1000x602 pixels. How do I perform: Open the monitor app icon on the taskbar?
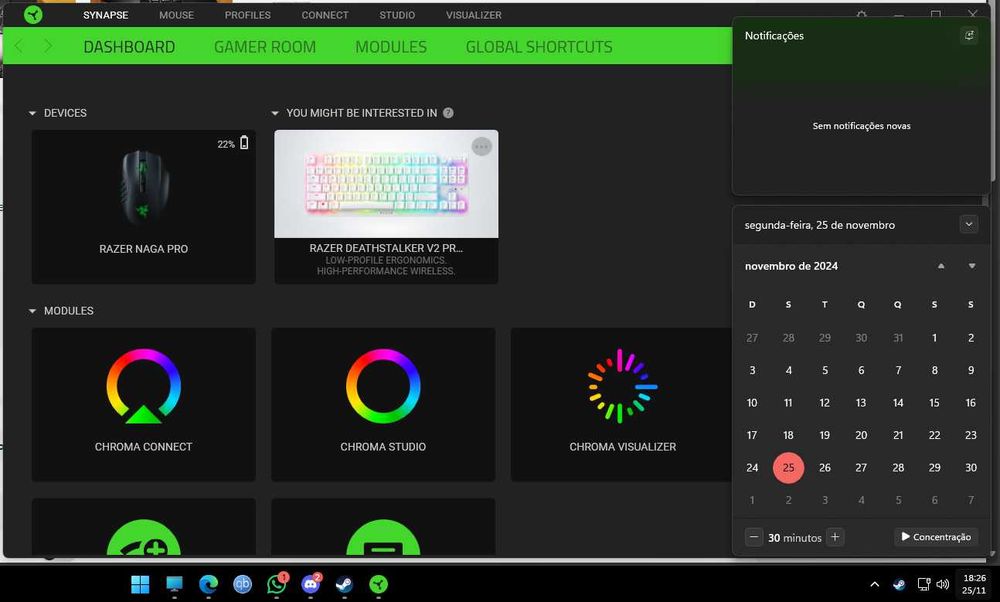[174, 584]
